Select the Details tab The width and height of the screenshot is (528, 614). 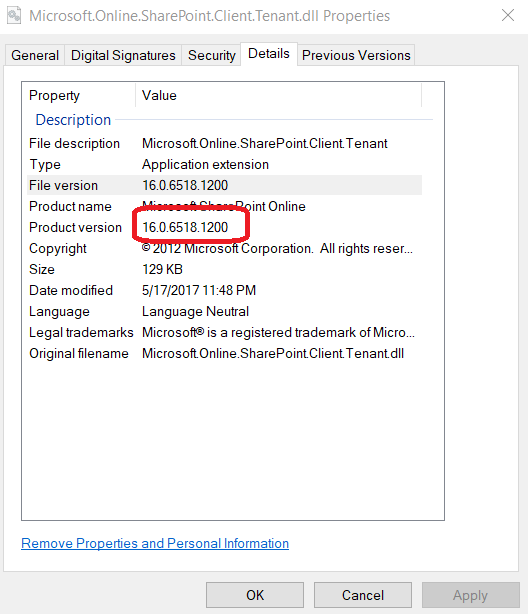point(269,54)
